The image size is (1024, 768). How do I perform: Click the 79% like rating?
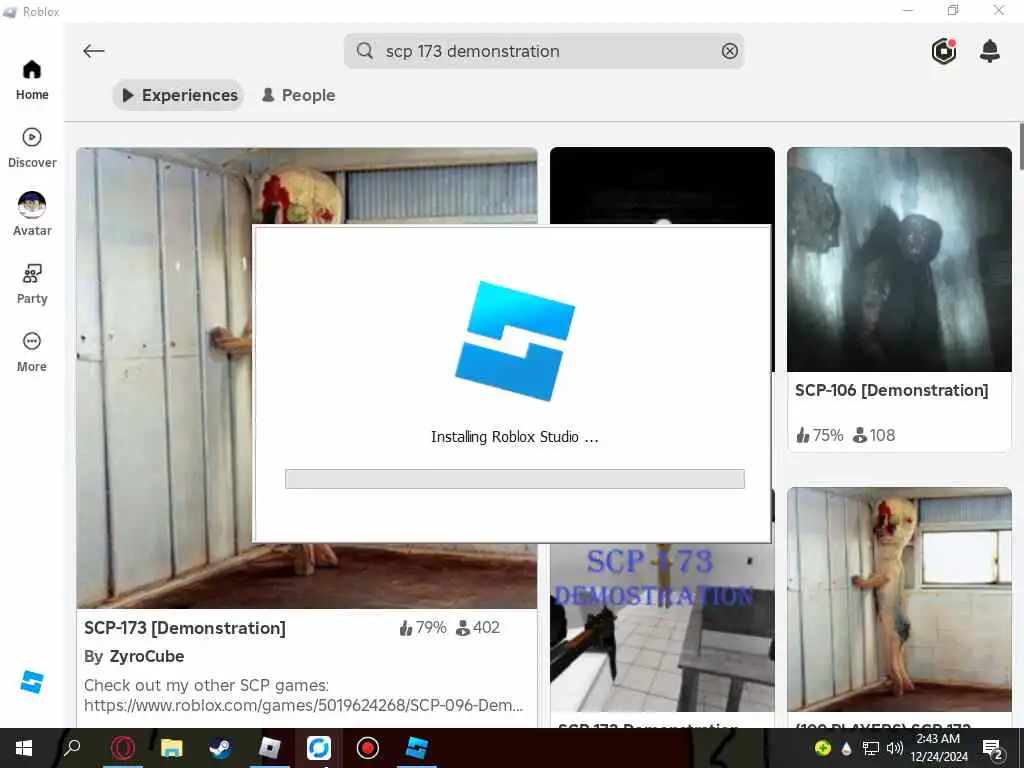pyautogui.click(x=423, y=628)
